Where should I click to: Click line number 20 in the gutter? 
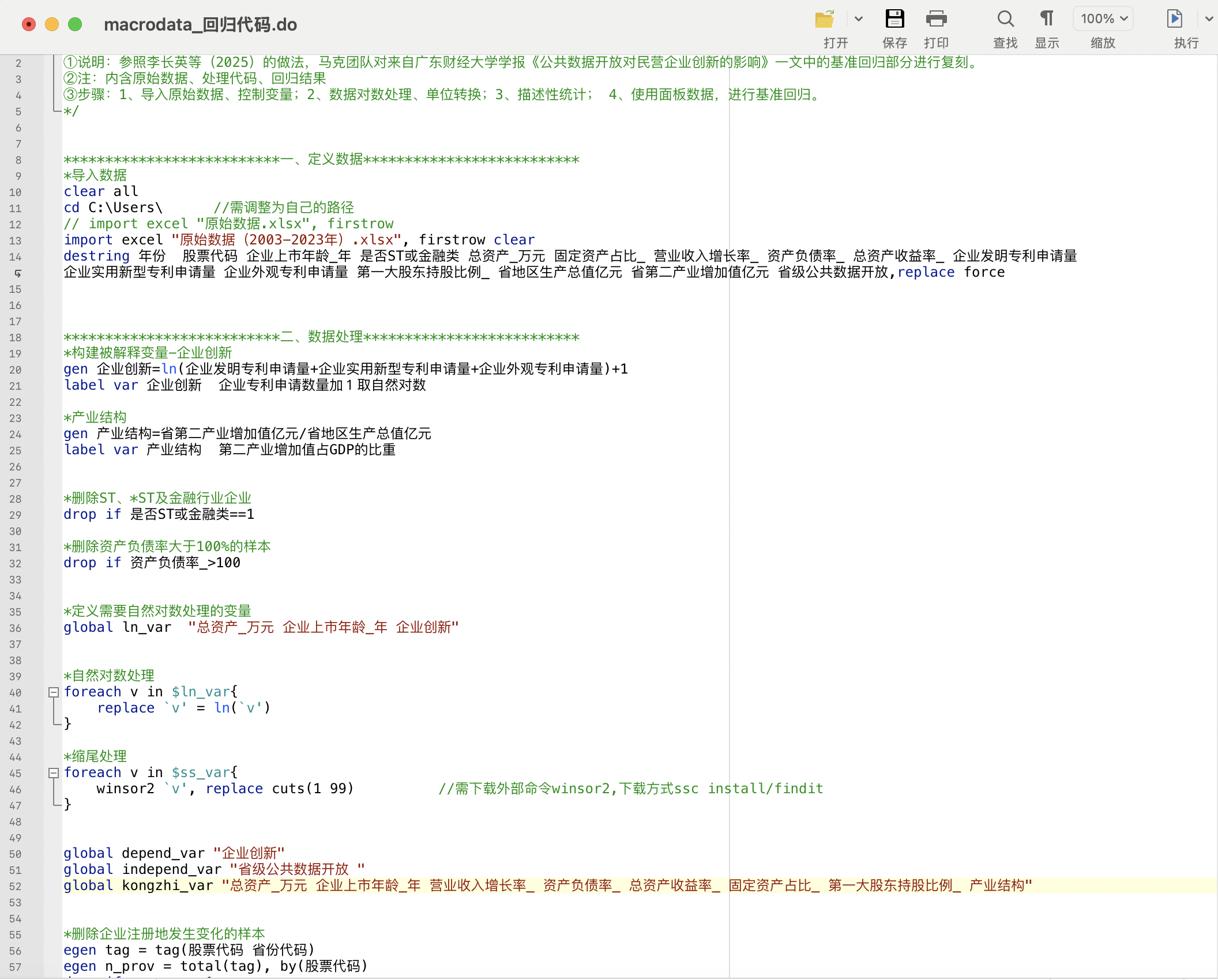point(16,370)
